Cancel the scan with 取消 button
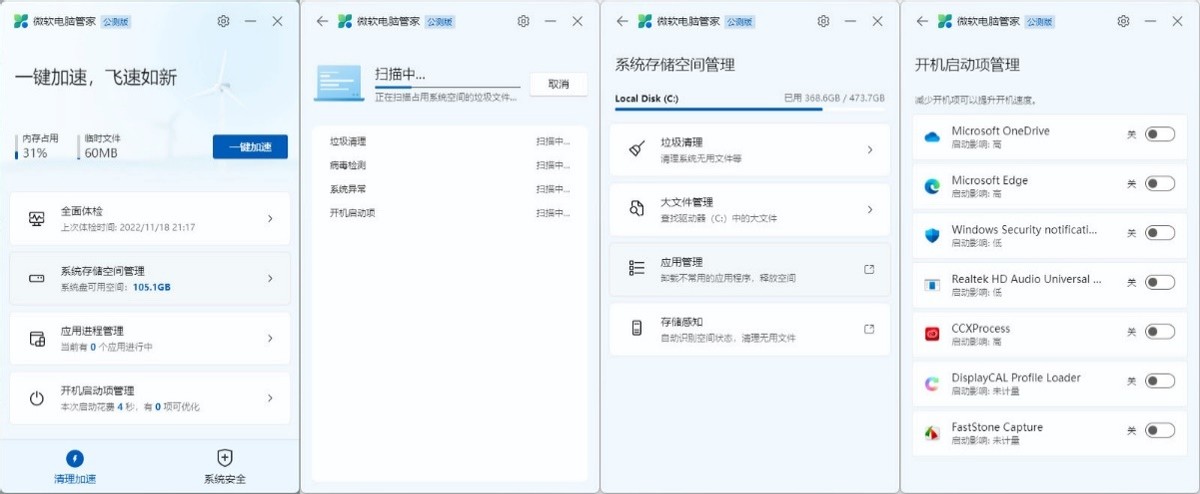The height and width of the screenshot is (494, 1200). coord(558,85)
